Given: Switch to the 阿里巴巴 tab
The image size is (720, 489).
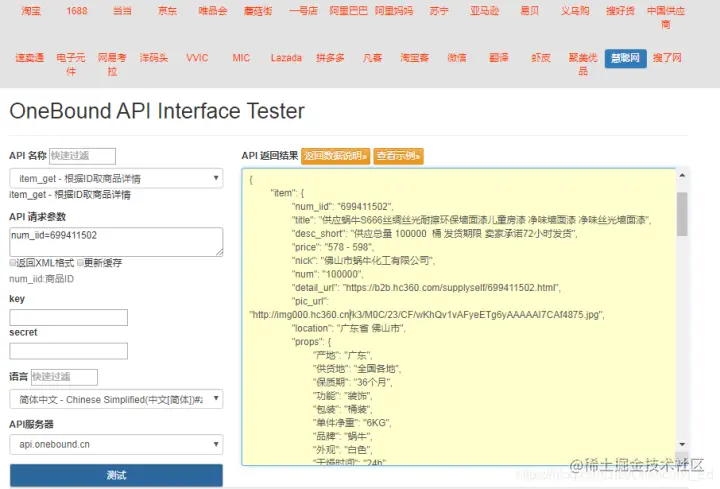Looking at the screenshot, I should coord(349,11).
